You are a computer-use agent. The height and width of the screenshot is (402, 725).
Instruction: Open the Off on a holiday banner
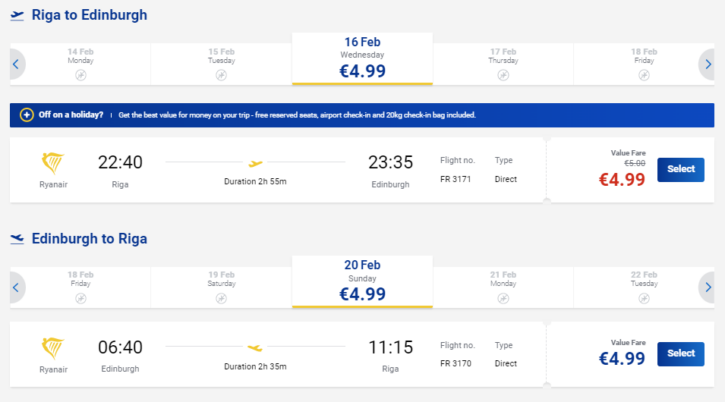[362, 115]
